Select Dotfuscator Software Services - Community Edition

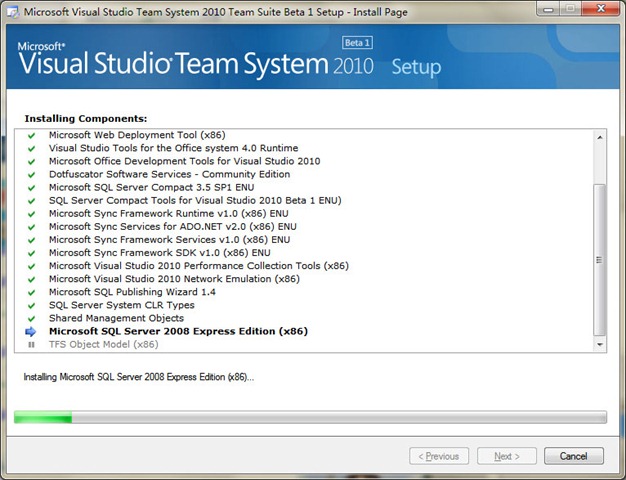click(169, 175)
